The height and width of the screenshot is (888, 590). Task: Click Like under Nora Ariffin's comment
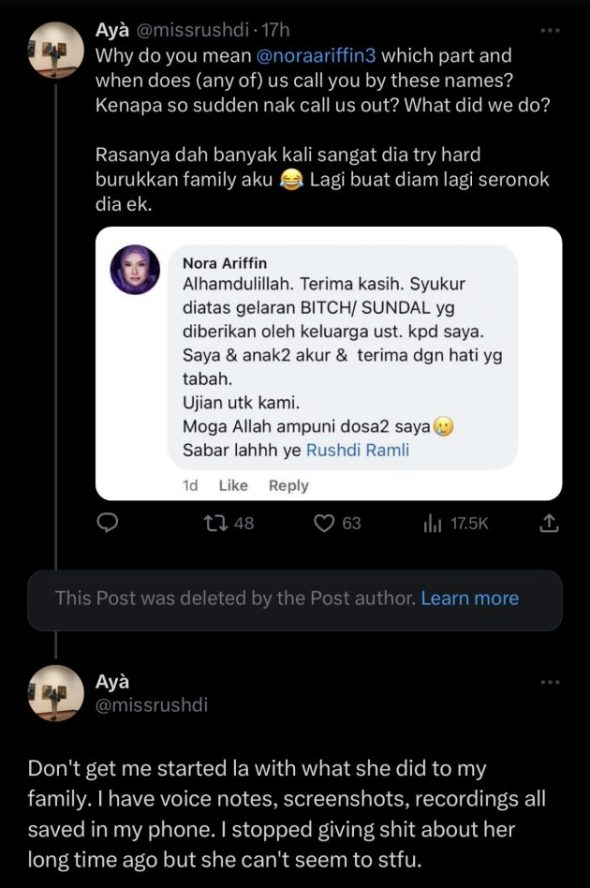(x=233, y=485)
